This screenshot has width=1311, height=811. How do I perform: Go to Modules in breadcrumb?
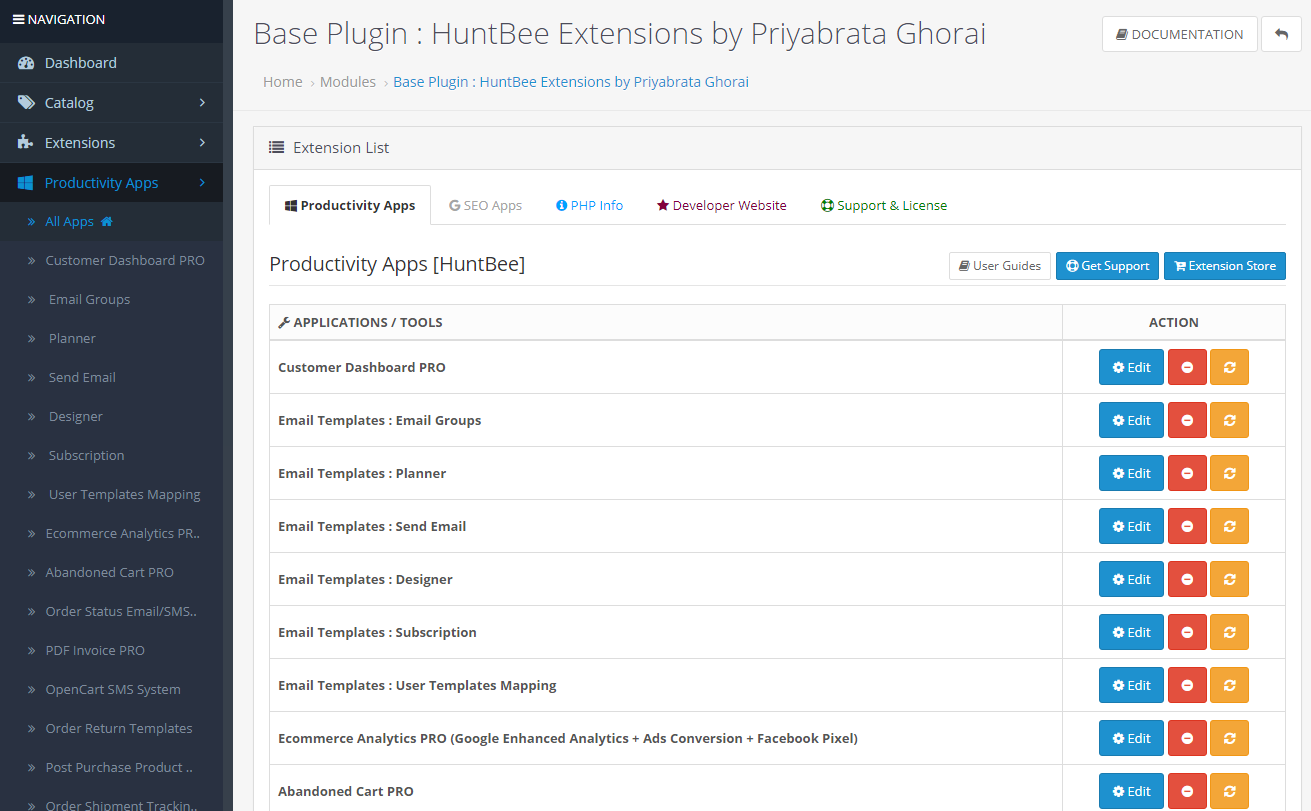point(348,82)
